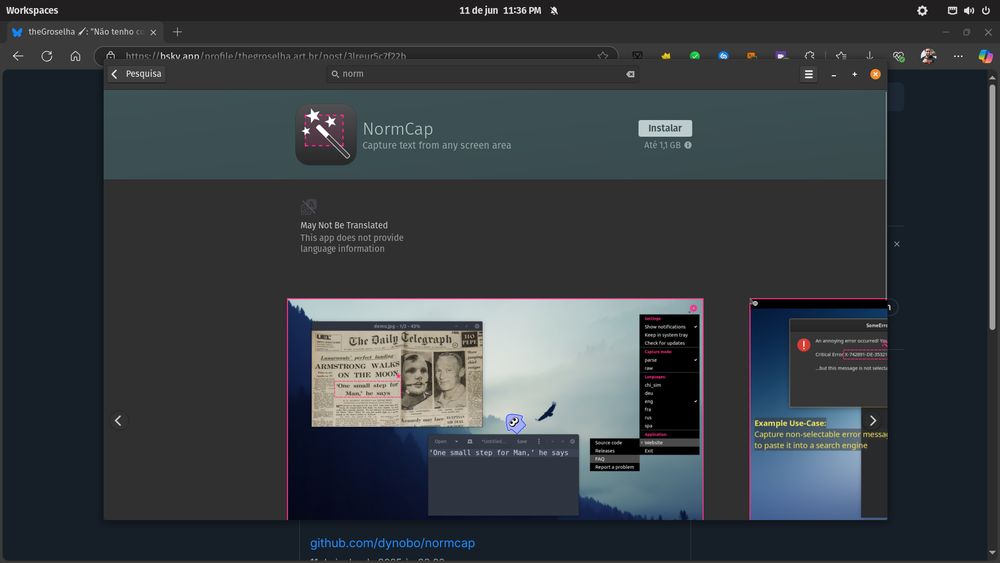The image size is (1000, 563).
Task: Focus the app store search field
Action: (x=482, y=74)
